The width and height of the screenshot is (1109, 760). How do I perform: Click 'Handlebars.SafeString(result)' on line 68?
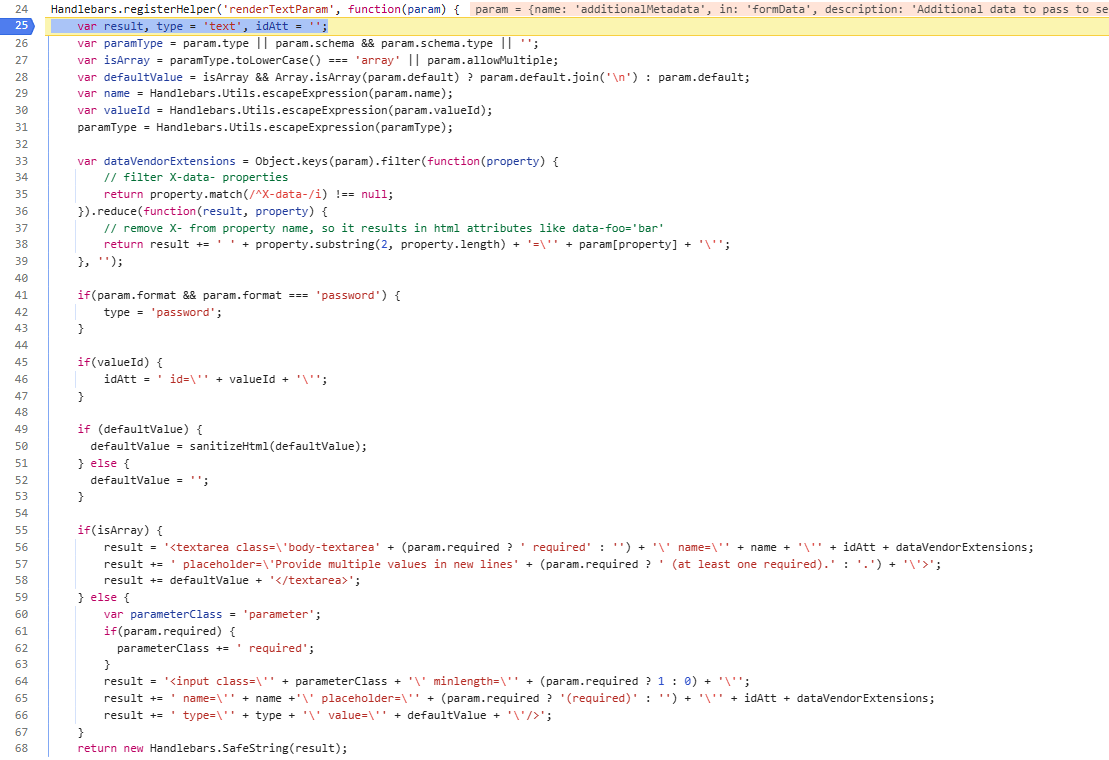click(x=245, y=748)
